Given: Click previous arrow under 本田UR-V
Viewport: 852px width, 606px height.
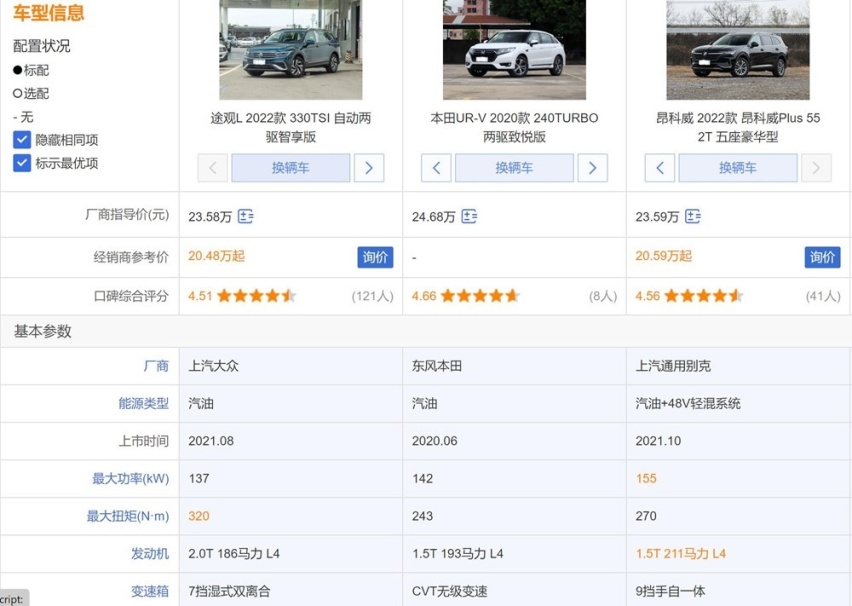Looking at the screenshot, I should pos(436,168).
